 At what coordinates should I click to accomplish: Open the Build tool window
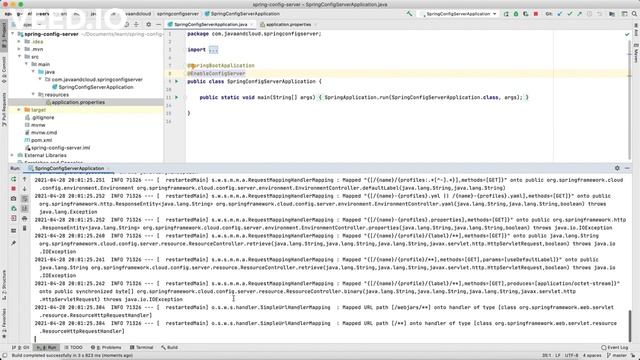(x=169, y=347)
